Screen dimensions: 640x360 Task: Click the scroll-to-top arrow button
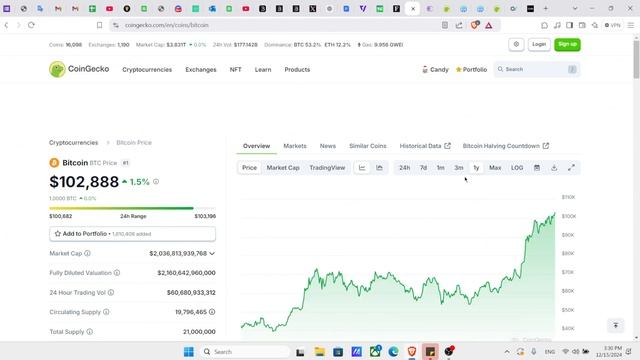coord(616,325)
